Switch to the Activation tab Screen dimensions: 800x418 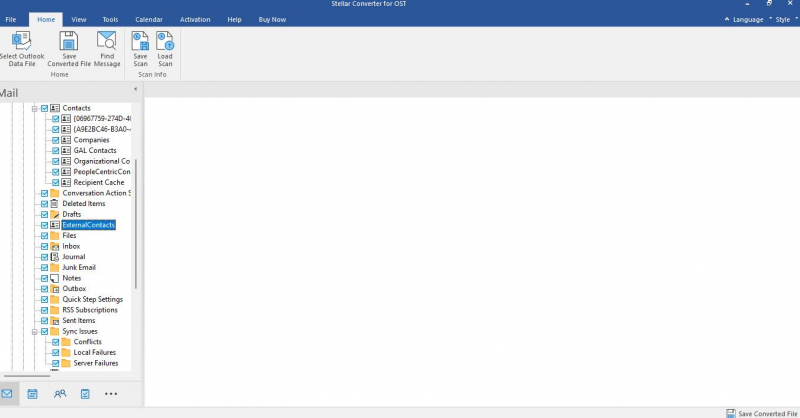[x=195, y=19]
